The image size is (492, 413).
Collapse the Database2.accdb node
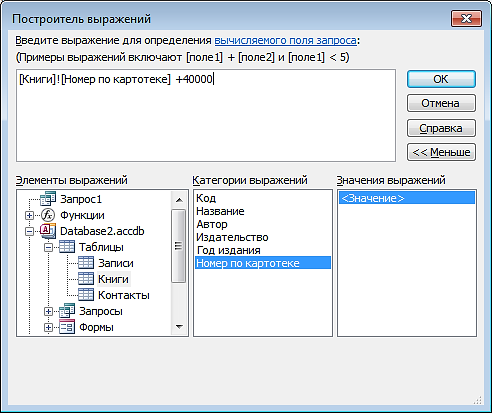point(29,231)
